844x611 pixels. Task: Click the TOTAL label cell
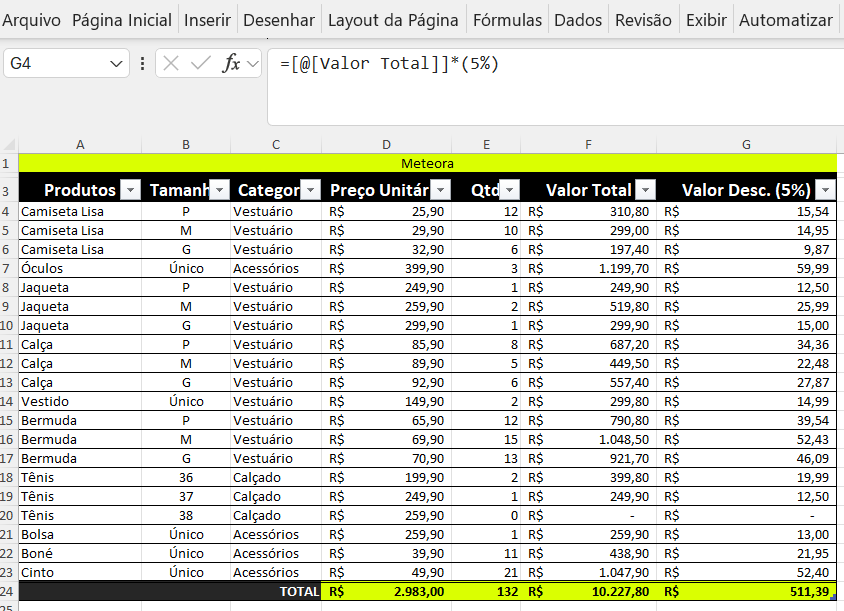click(170, 592)
